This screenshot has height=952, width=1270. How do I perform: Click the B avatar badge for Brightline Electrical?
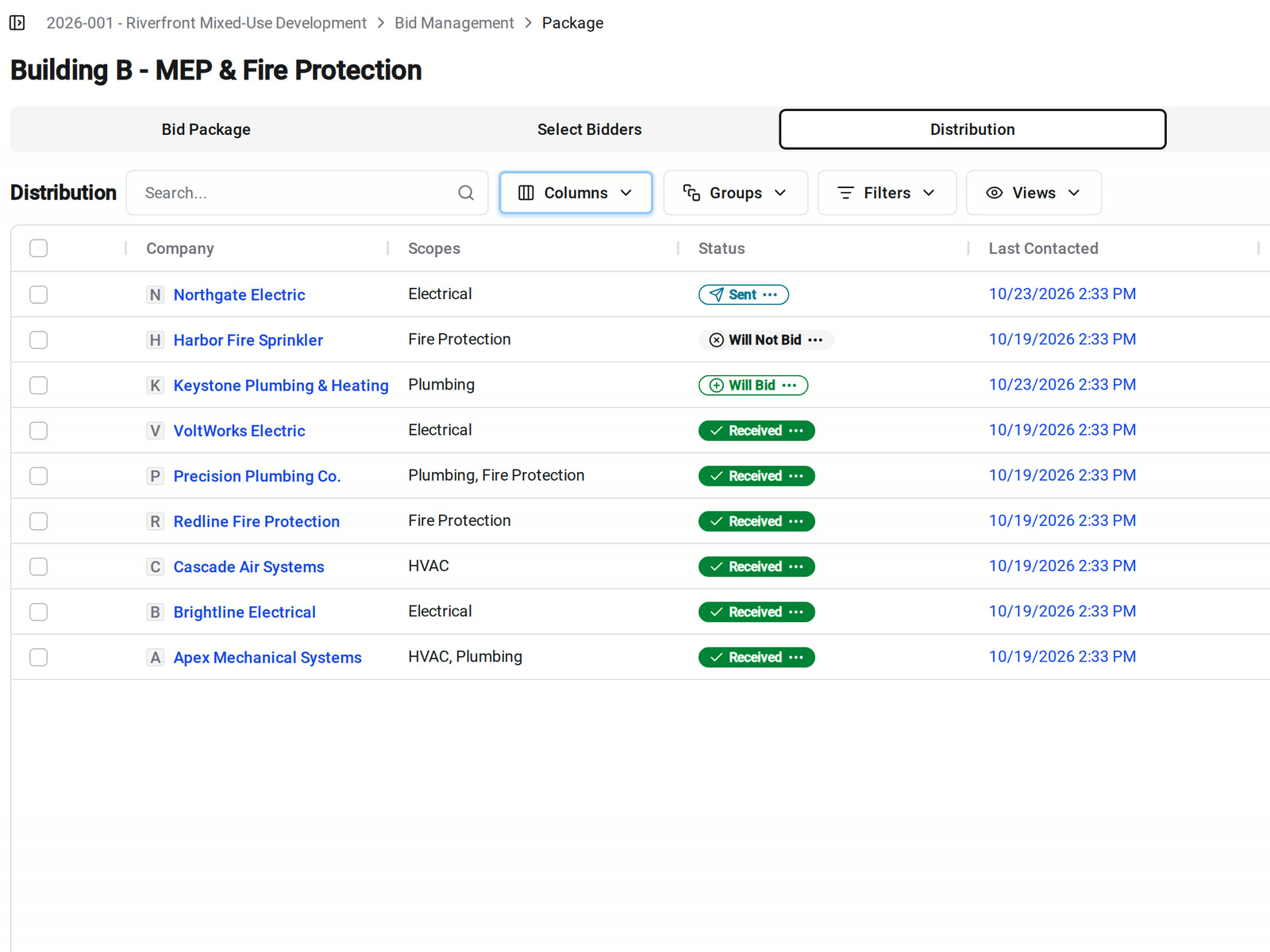(156, 612)
